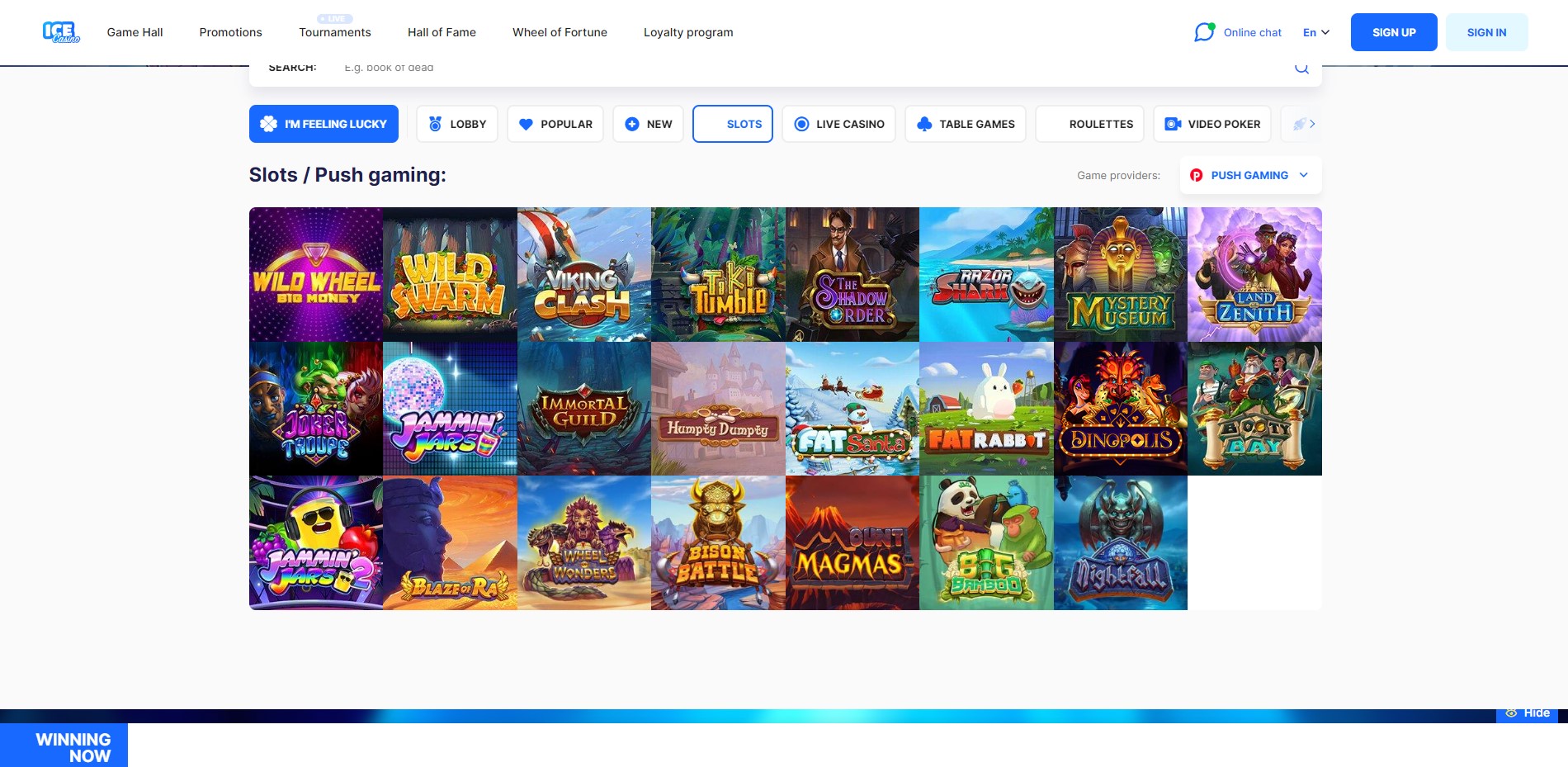Open The Shadow Order game
Screen dimensions: 1568x767
(x=852, y=274)
